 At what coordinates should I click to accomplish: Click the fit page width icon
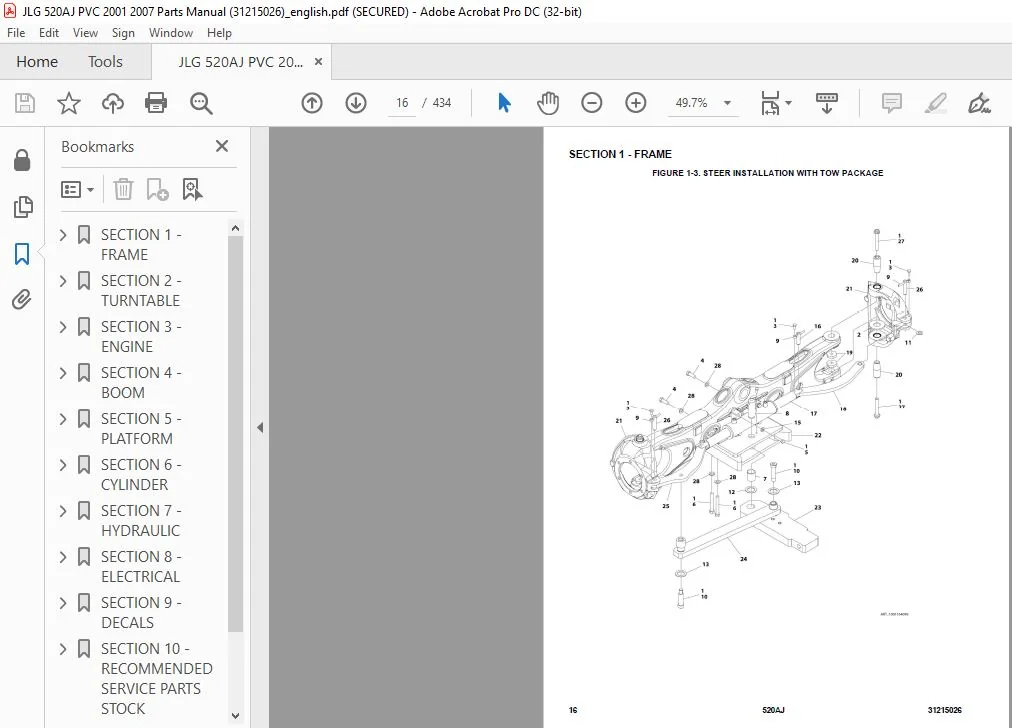click(x=770, y=103)
